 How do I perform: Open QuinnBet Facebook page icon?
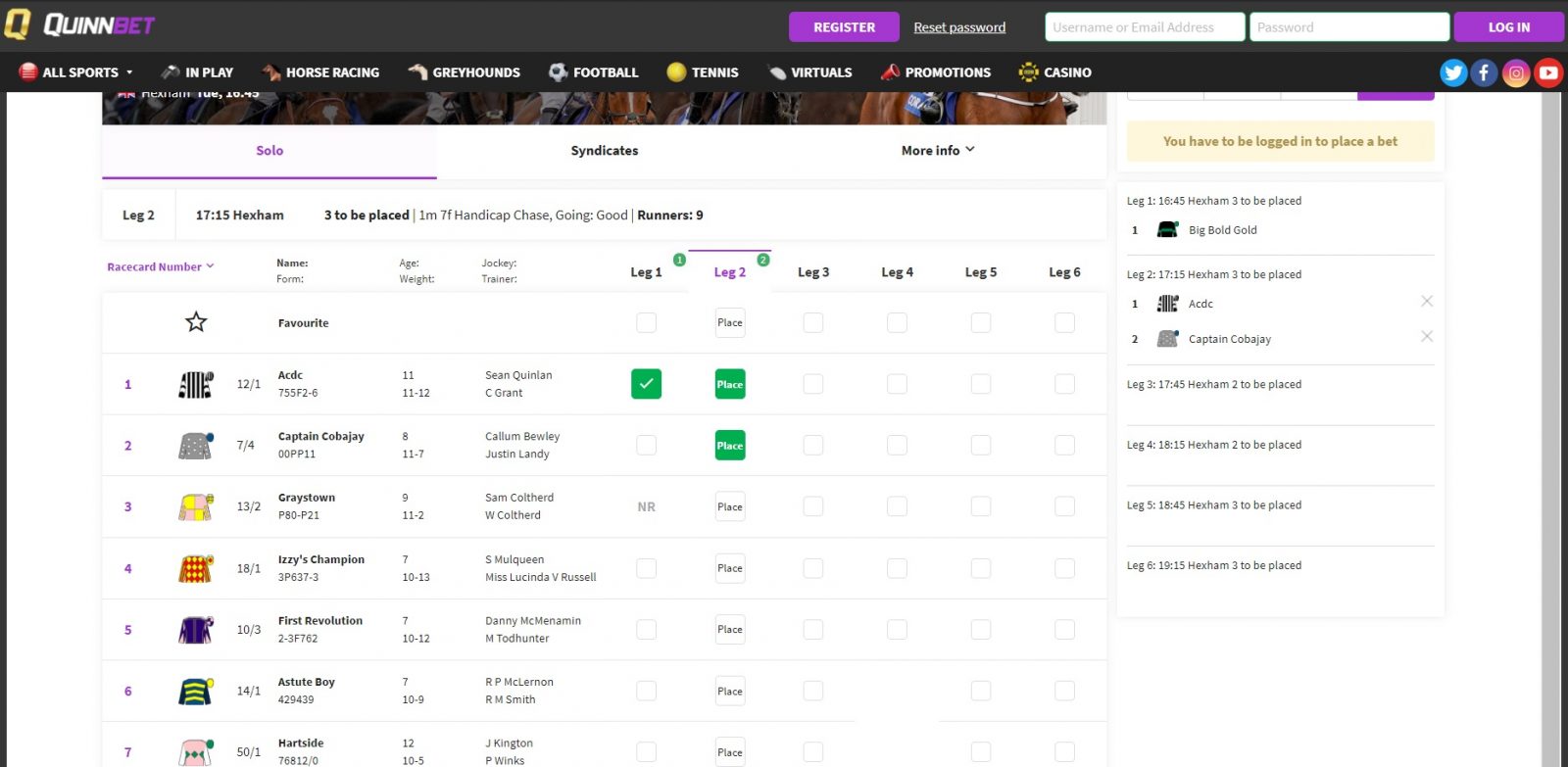click(x=1484, y=72)
